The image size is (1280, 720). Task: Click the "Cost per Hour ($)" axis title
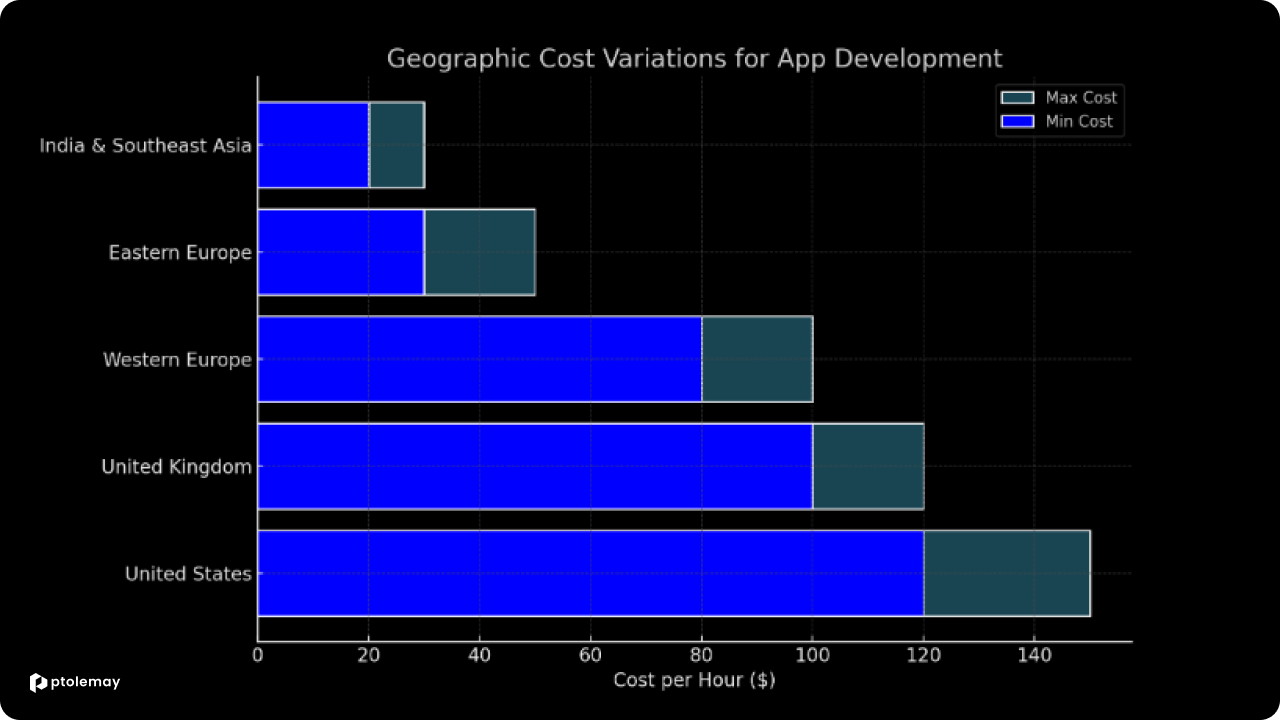coord(694,680)
